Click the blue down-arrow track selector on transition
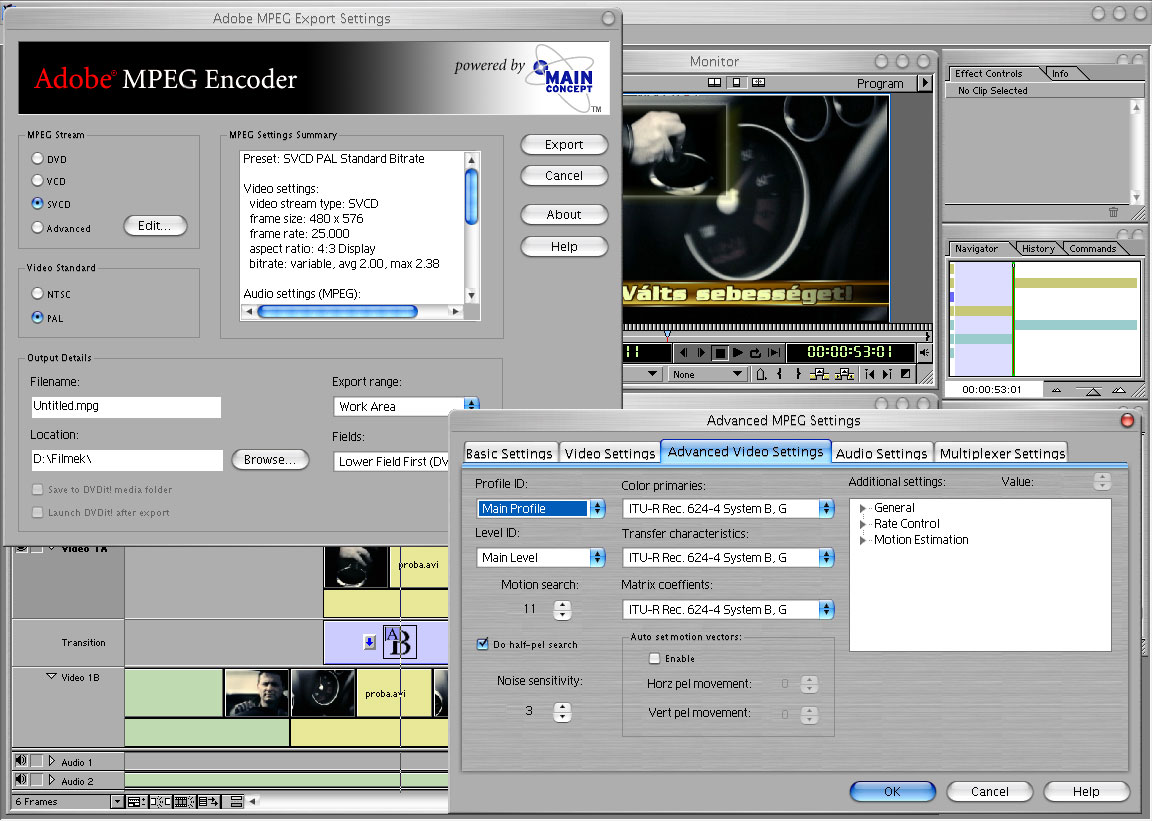This screenshot has width=1152, height=821. click(370, 642)
